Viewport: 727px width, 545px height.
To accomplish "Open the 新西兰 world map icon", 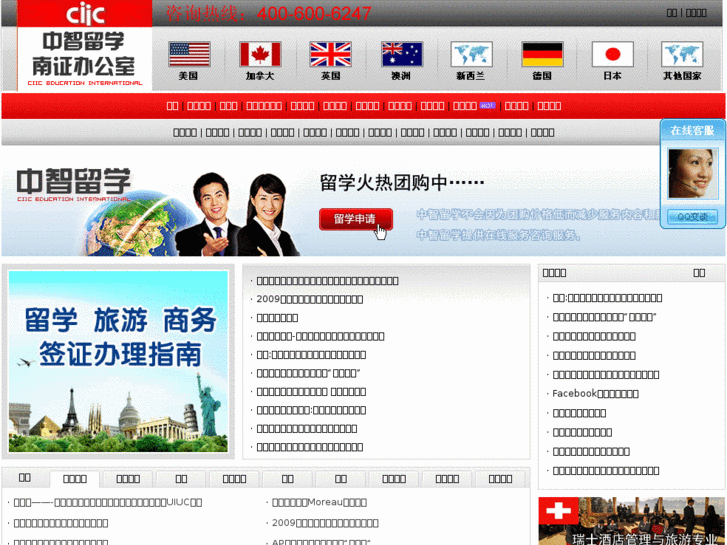I will click(472, 55).
